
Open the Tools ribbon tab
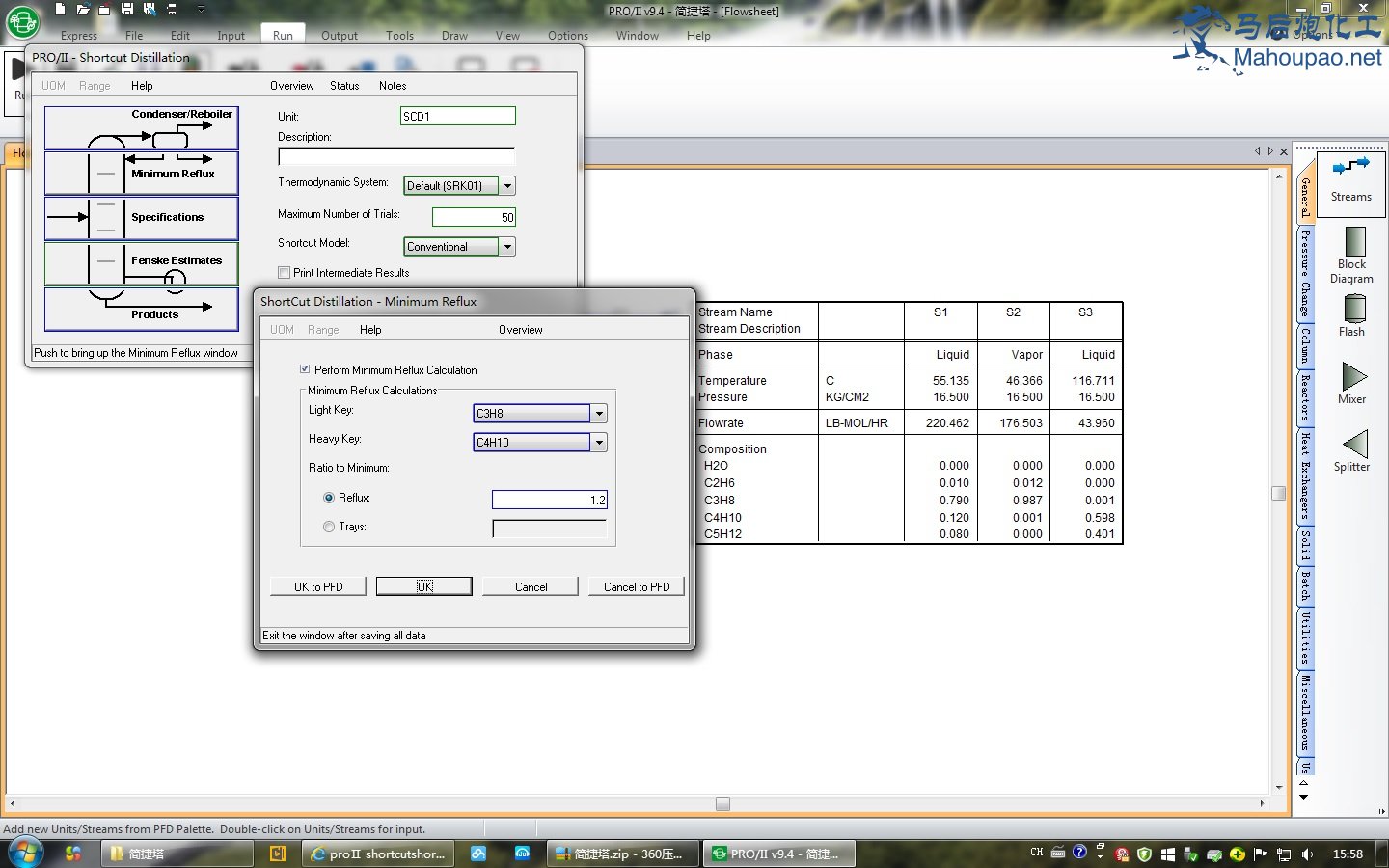(x=399, y=36)
